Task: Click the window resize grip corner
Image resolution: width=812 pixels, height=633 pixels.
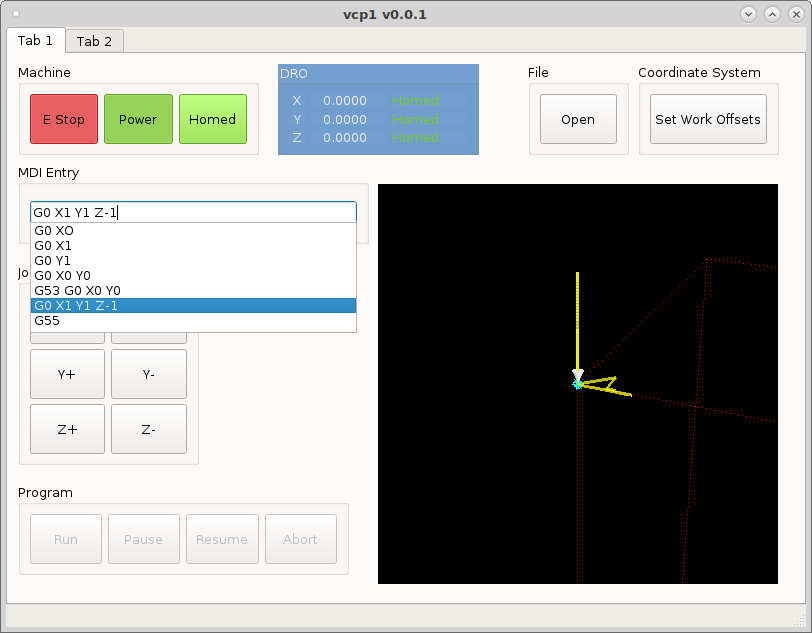Action: pos(800,620)
